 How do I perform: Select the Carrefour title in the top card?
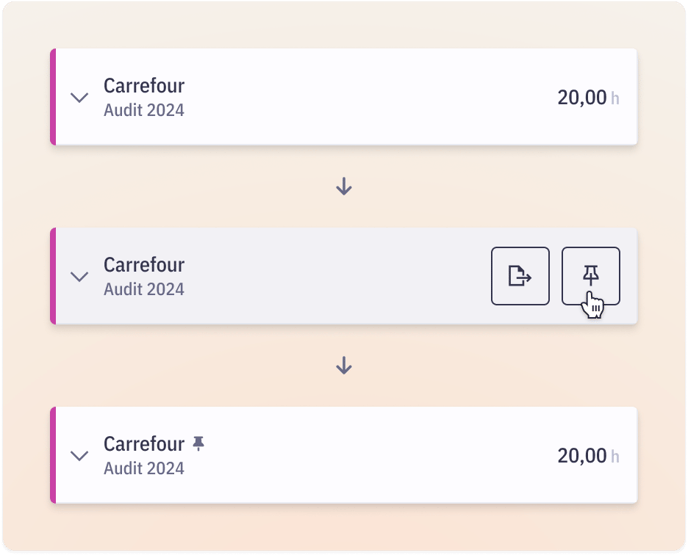point(144,86)
